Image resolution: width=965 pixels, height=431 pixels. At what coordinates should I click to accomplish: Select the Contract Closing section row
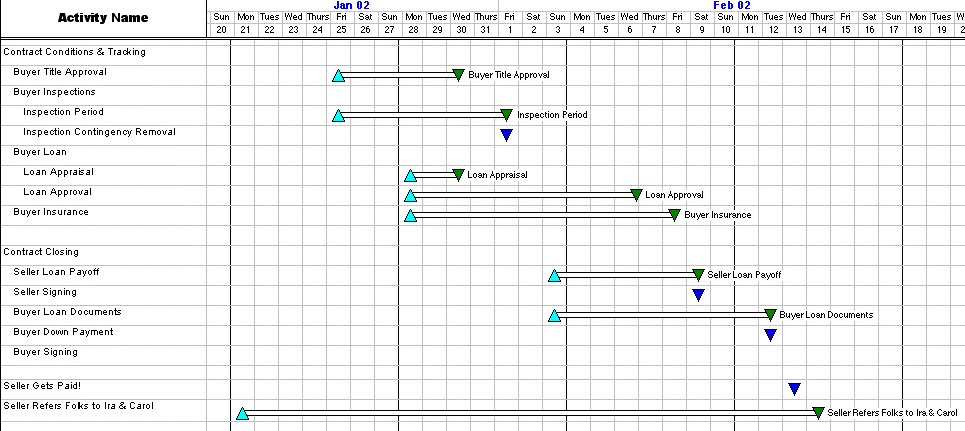pos(41,252)
